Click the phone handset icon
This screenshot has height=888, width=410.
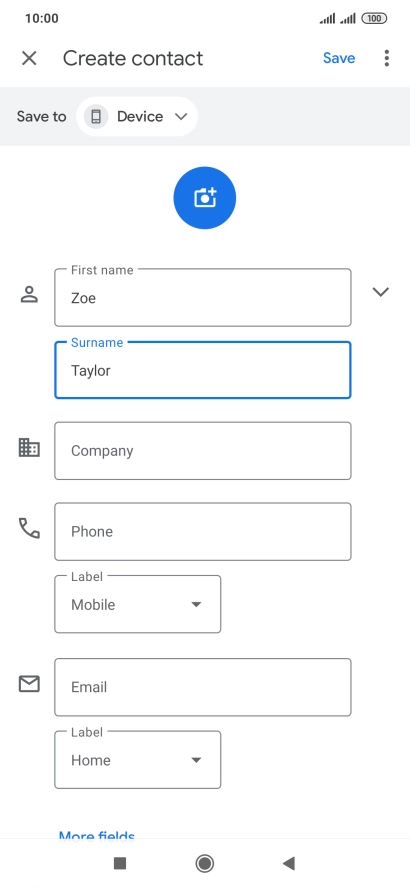pos(29,528)
